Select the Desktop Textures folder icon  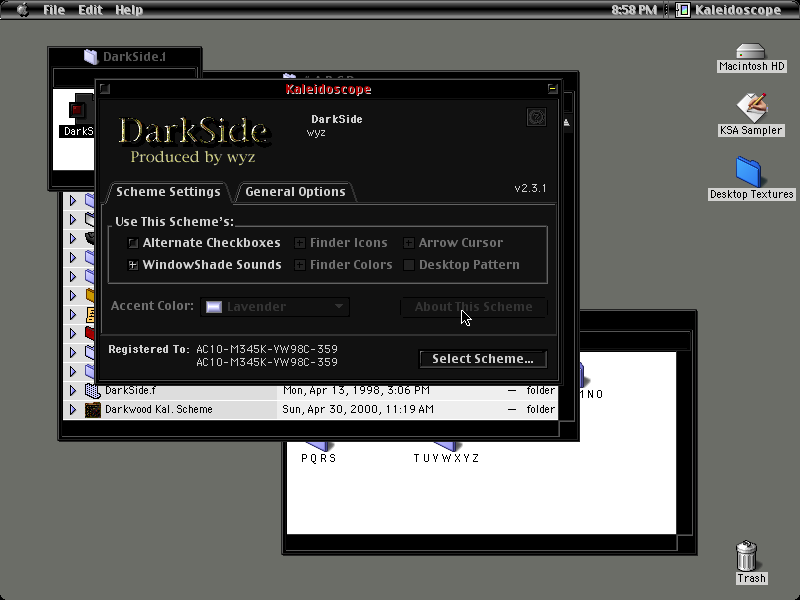tap(748, 172)
